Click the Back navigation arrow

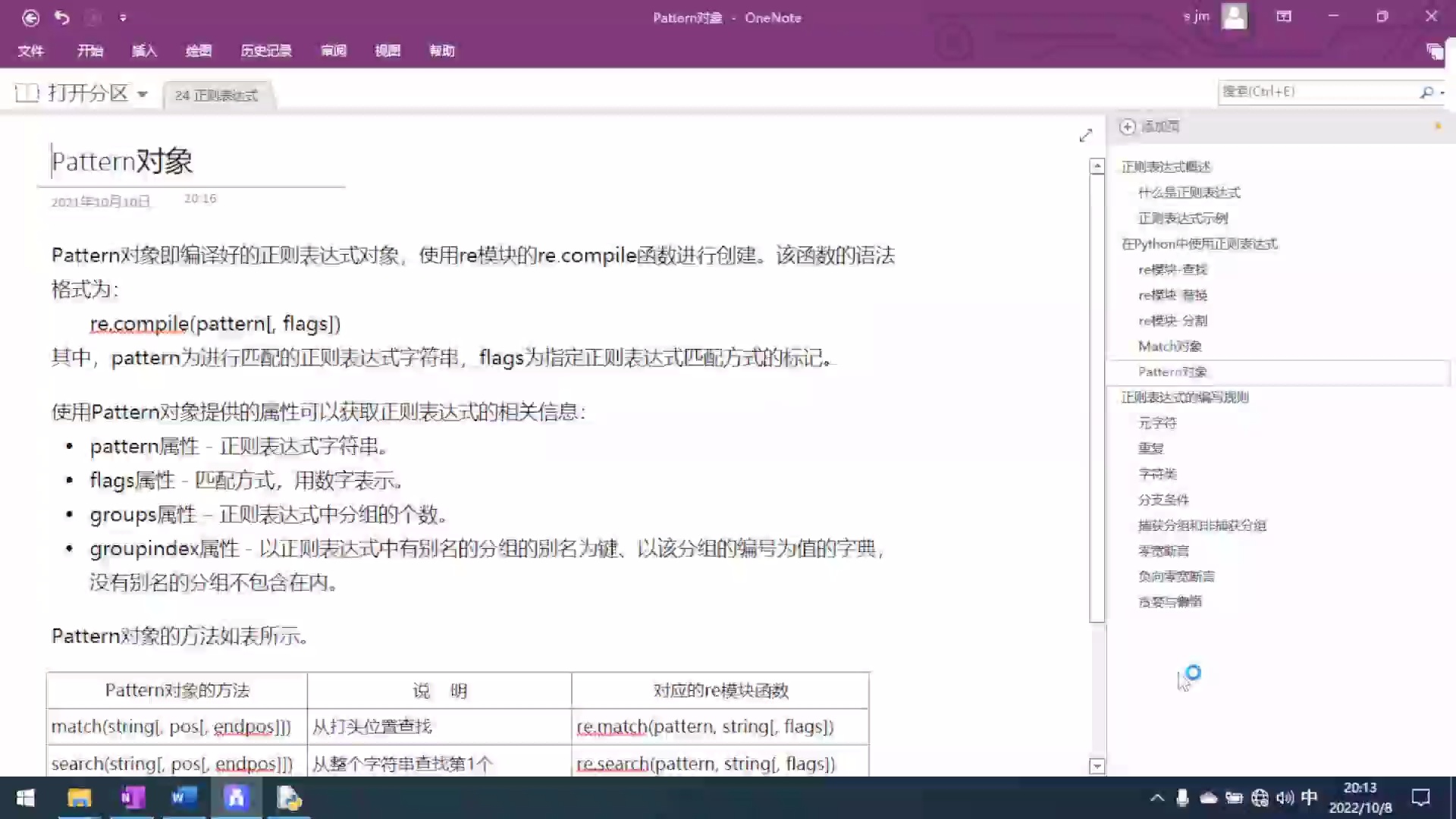pos(30,17)
